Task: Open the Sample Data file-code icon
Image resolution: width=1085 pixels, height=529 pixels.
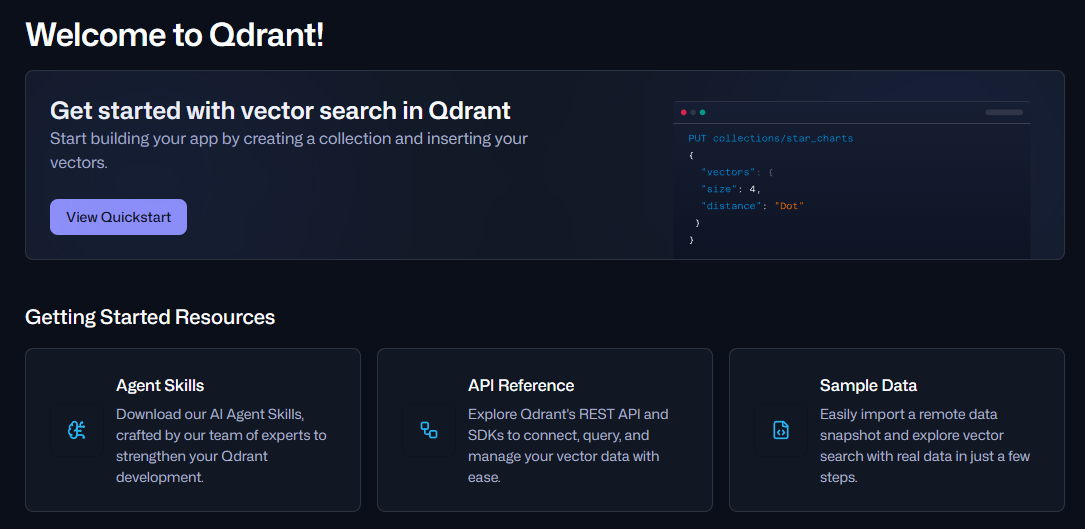Action: click(x=781, y=430)
